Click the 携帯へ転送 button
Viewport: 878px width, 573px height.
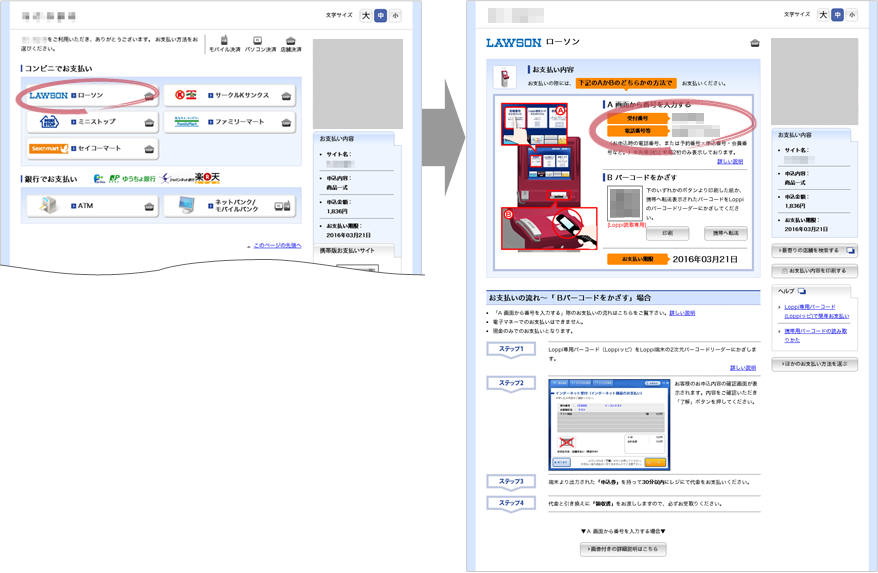pyautogui.click(x=726, y=233)
